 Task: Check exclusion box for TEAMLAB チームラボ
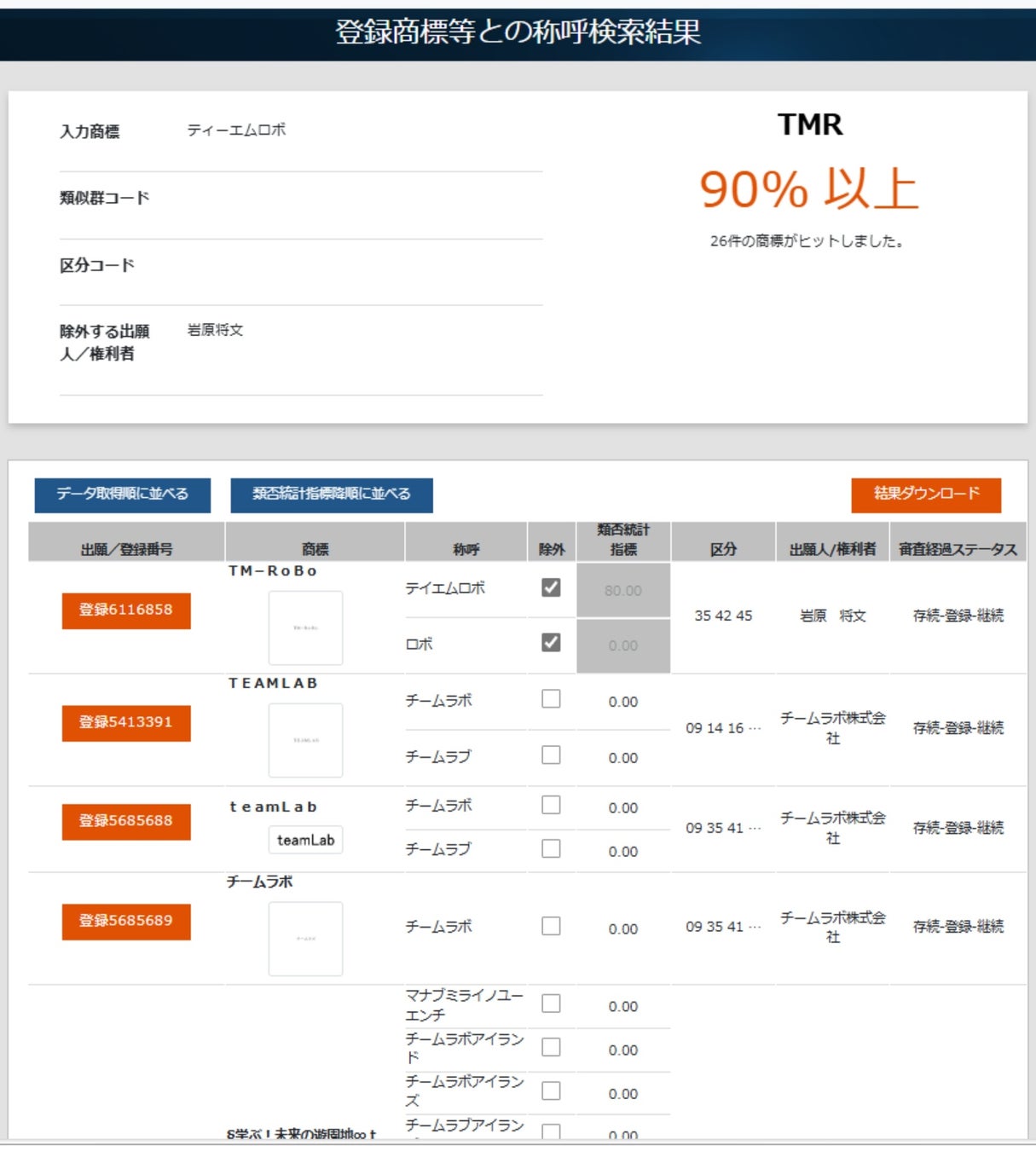pos(551,699)
